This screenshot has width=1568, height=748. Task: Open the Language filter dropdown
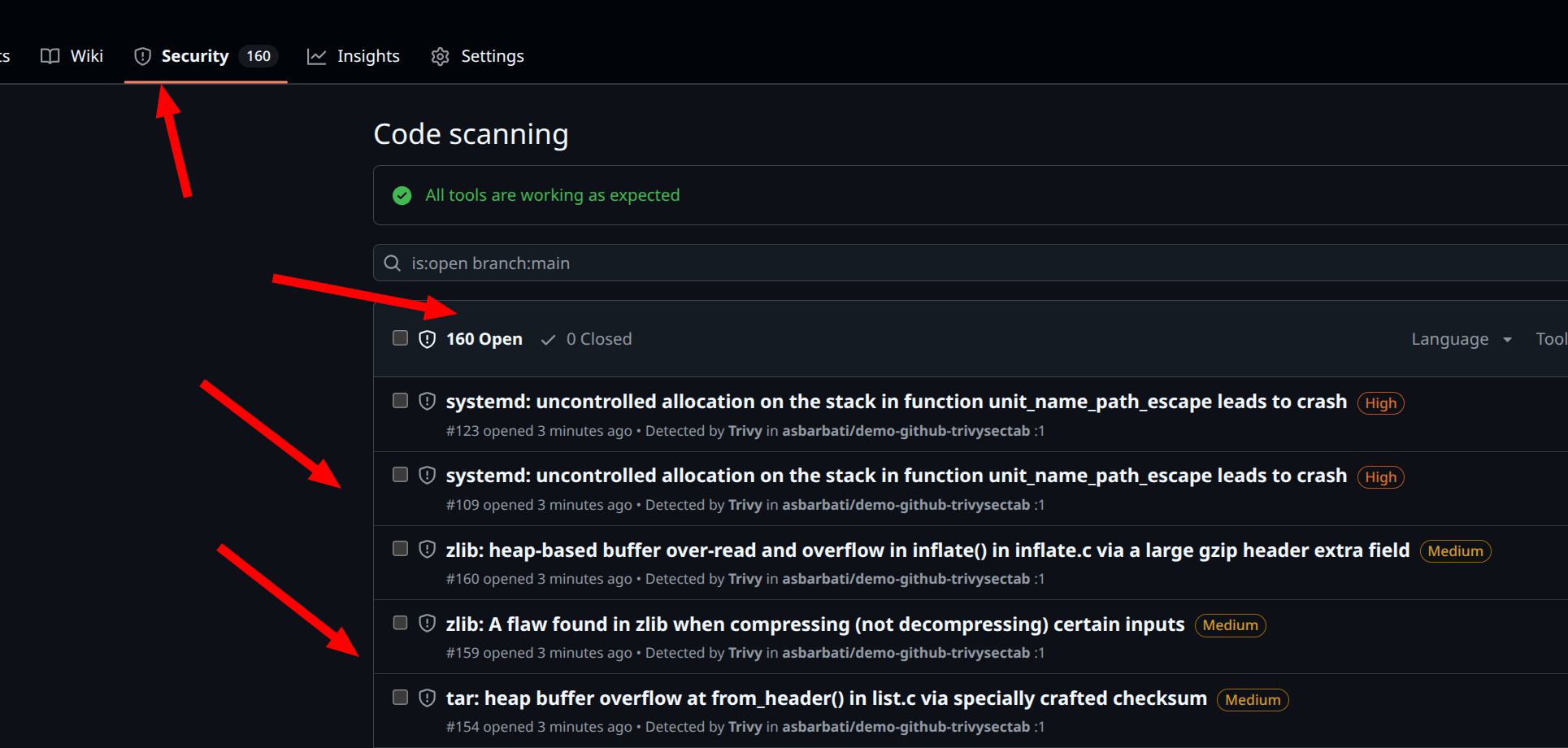(1461, 339)
